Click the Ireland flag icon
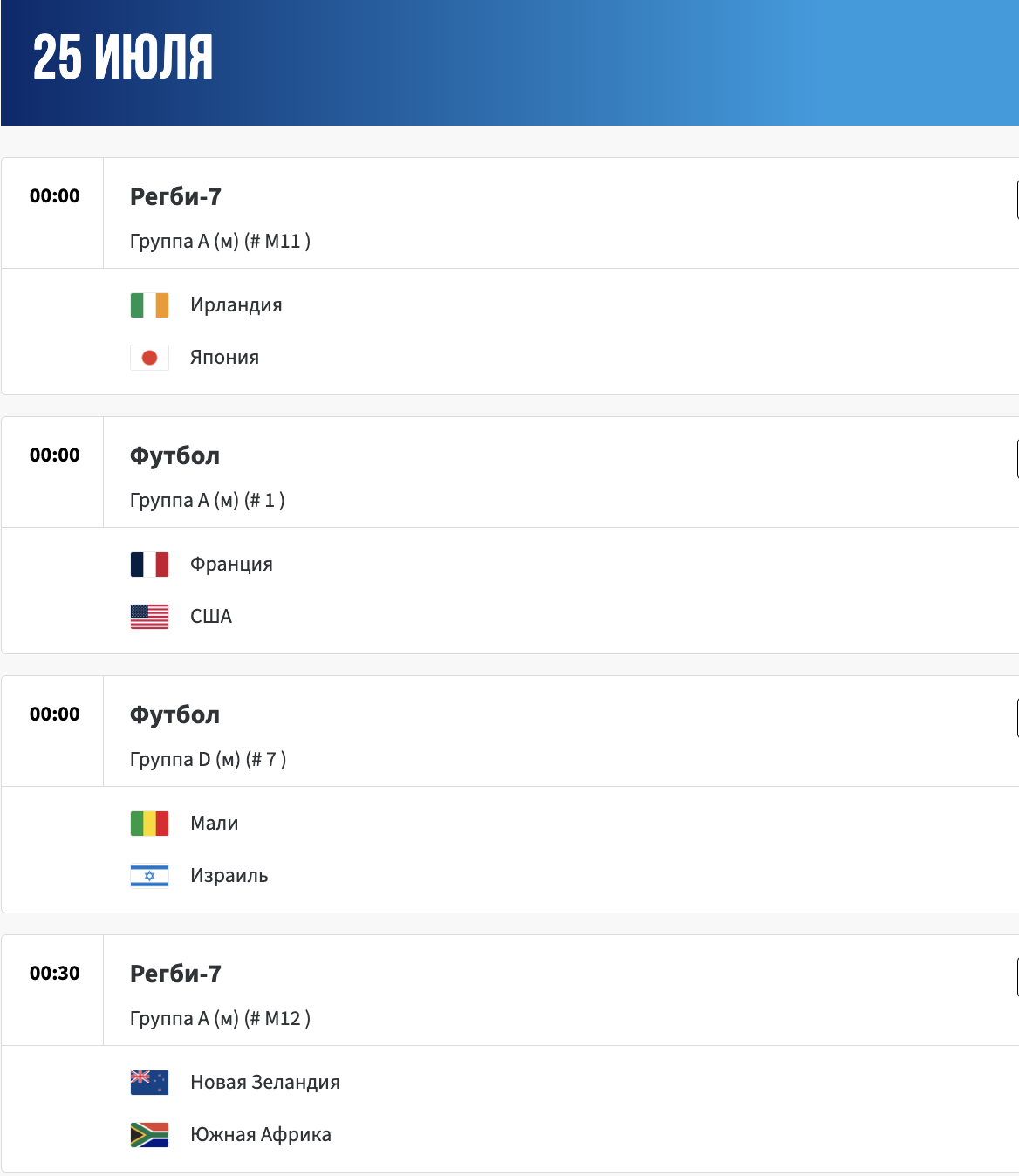Screen dimensions: 1019x1176 click(x=149, y=305)
